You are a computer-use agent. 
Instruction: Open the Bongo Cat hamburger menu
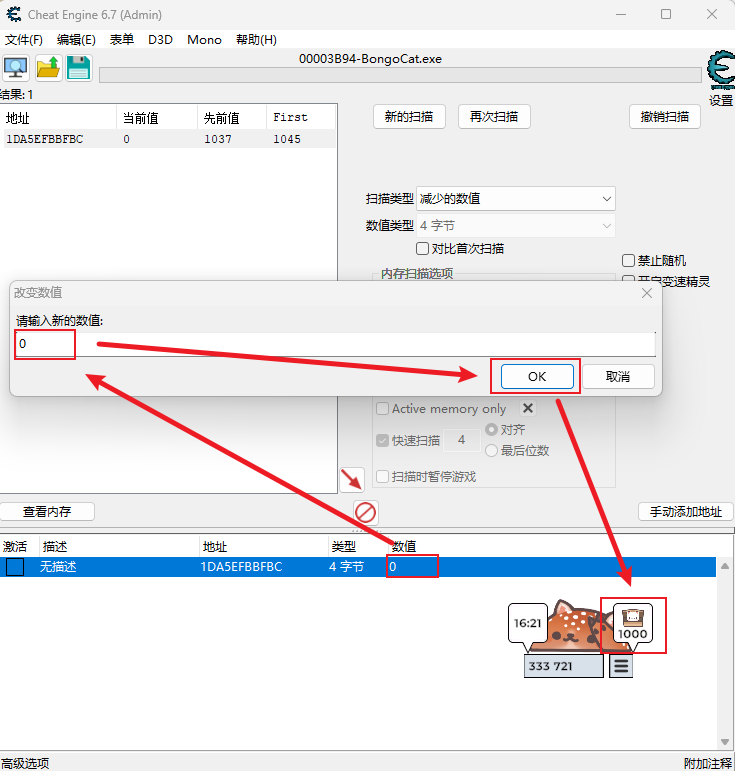pyautogui.click(x=621, y=666)
